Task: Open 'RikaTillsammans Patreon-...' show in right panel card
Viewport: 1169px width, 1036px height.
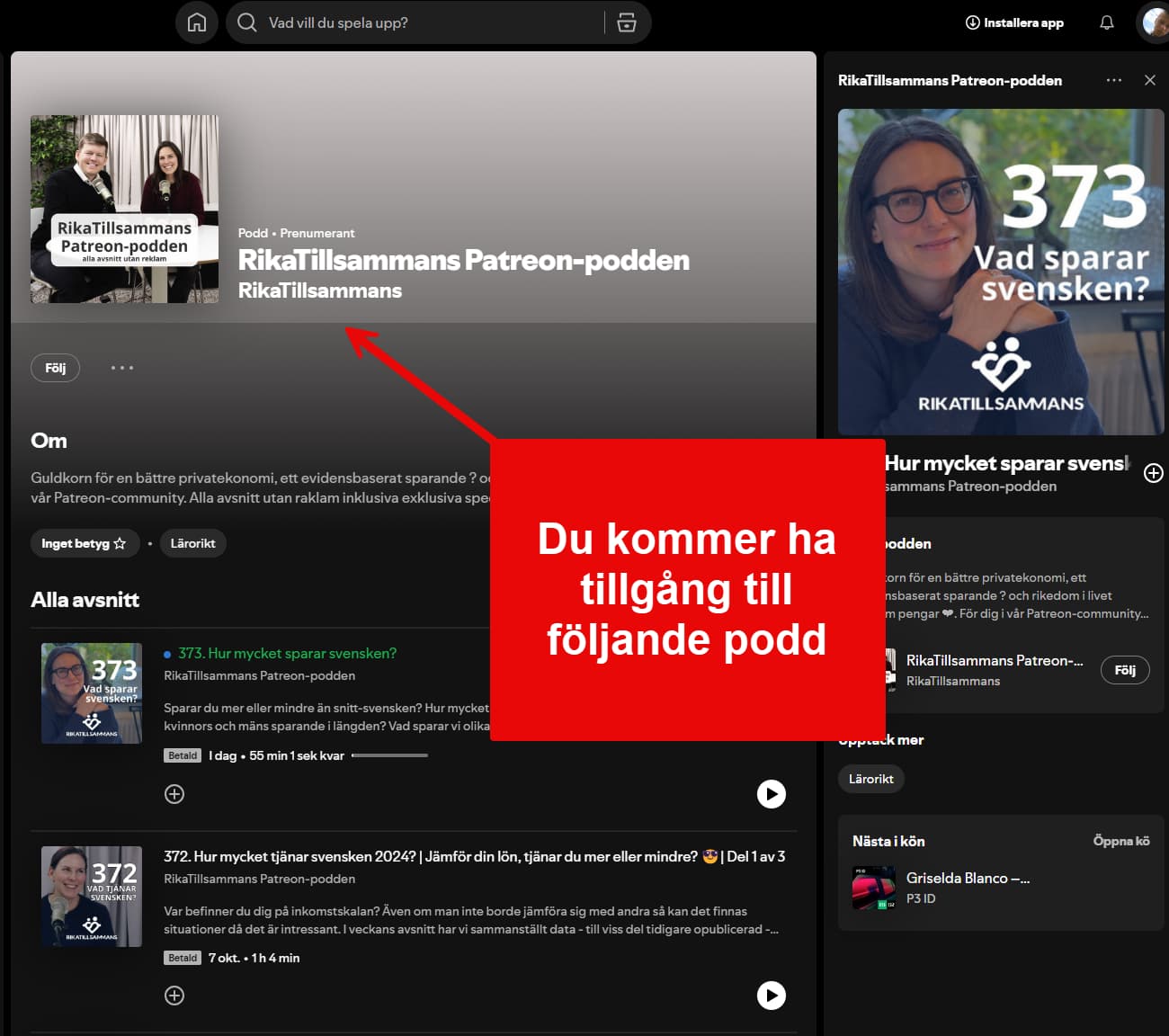Action: coord(995,660)
